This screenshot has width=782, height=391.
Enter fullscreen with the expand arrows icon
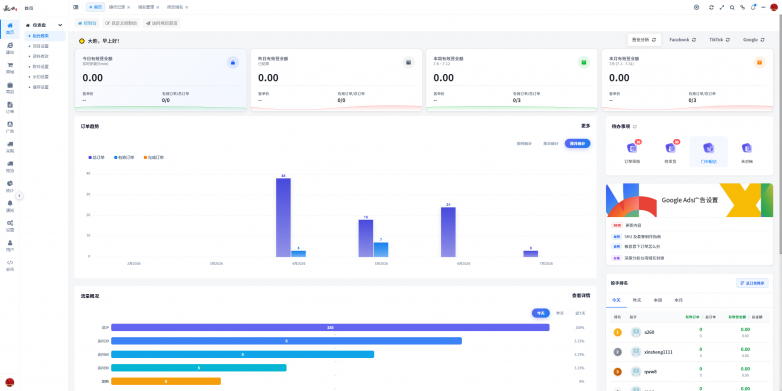(722, 7)
